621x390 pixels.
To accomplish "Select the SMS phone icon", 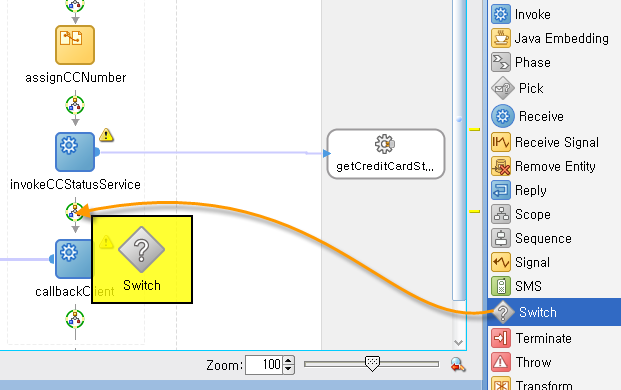I will 501,286.
